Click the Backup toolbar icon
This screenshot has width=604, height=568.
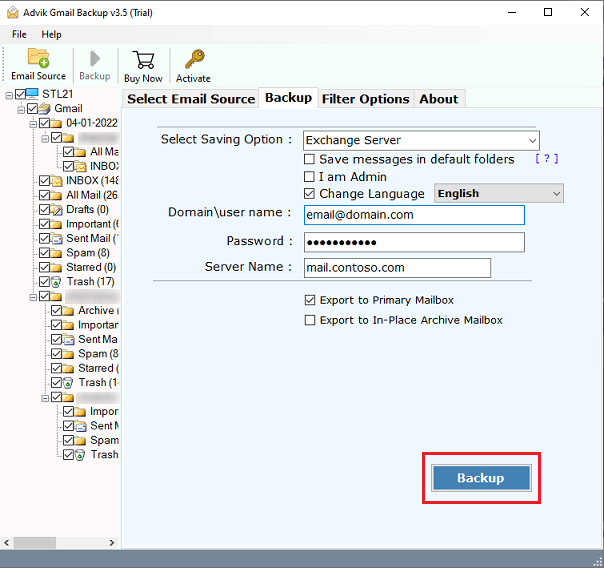pyautogui.click(x=94, y=59)
